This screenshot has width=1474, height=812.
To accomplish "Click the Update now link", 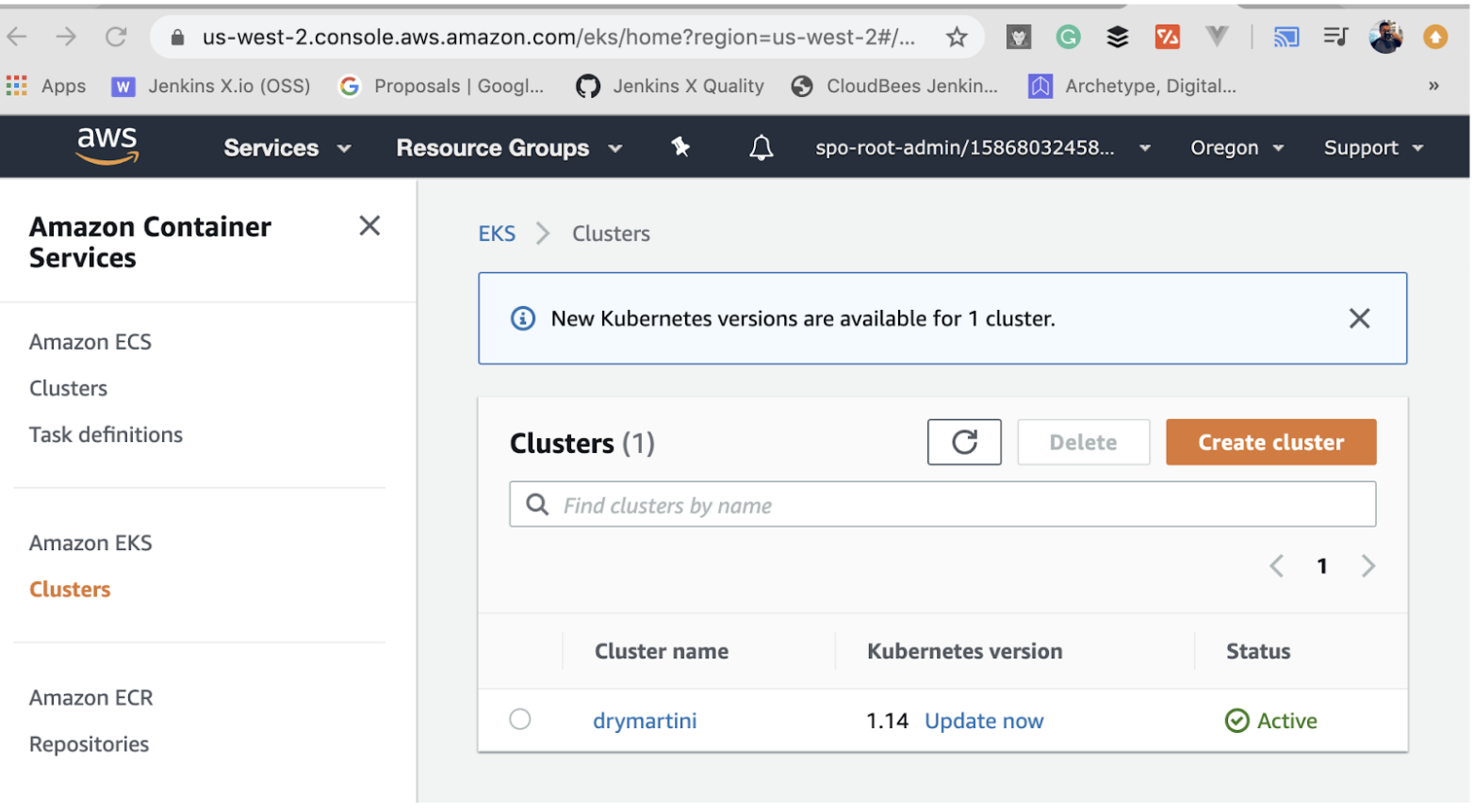I will click(x=984, y=721).
